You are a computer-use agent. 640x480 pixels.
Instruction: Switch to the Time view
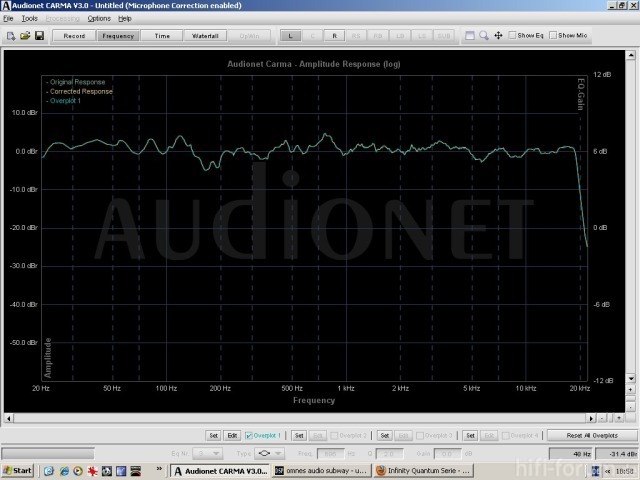161,36
